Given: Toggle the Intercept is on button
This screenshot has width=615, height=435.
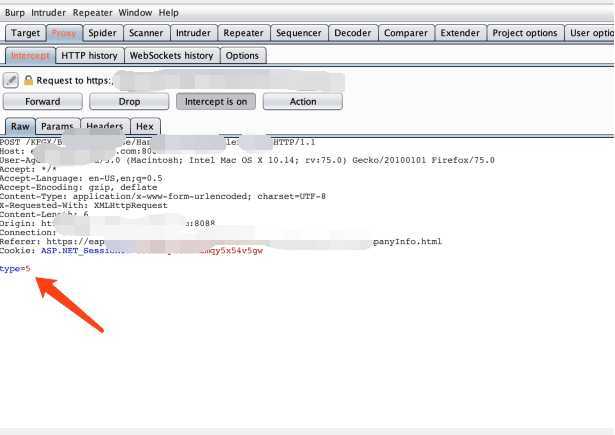Looking at the screenshot, I should click(x=216, y=102).
